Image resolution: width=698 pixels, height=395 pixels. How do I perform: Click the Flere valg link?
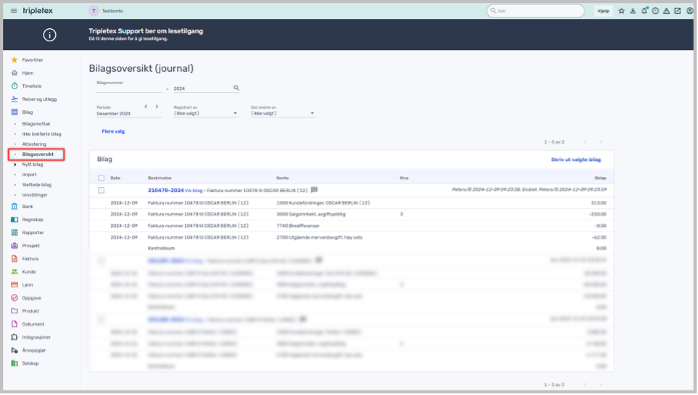[113, 131]
